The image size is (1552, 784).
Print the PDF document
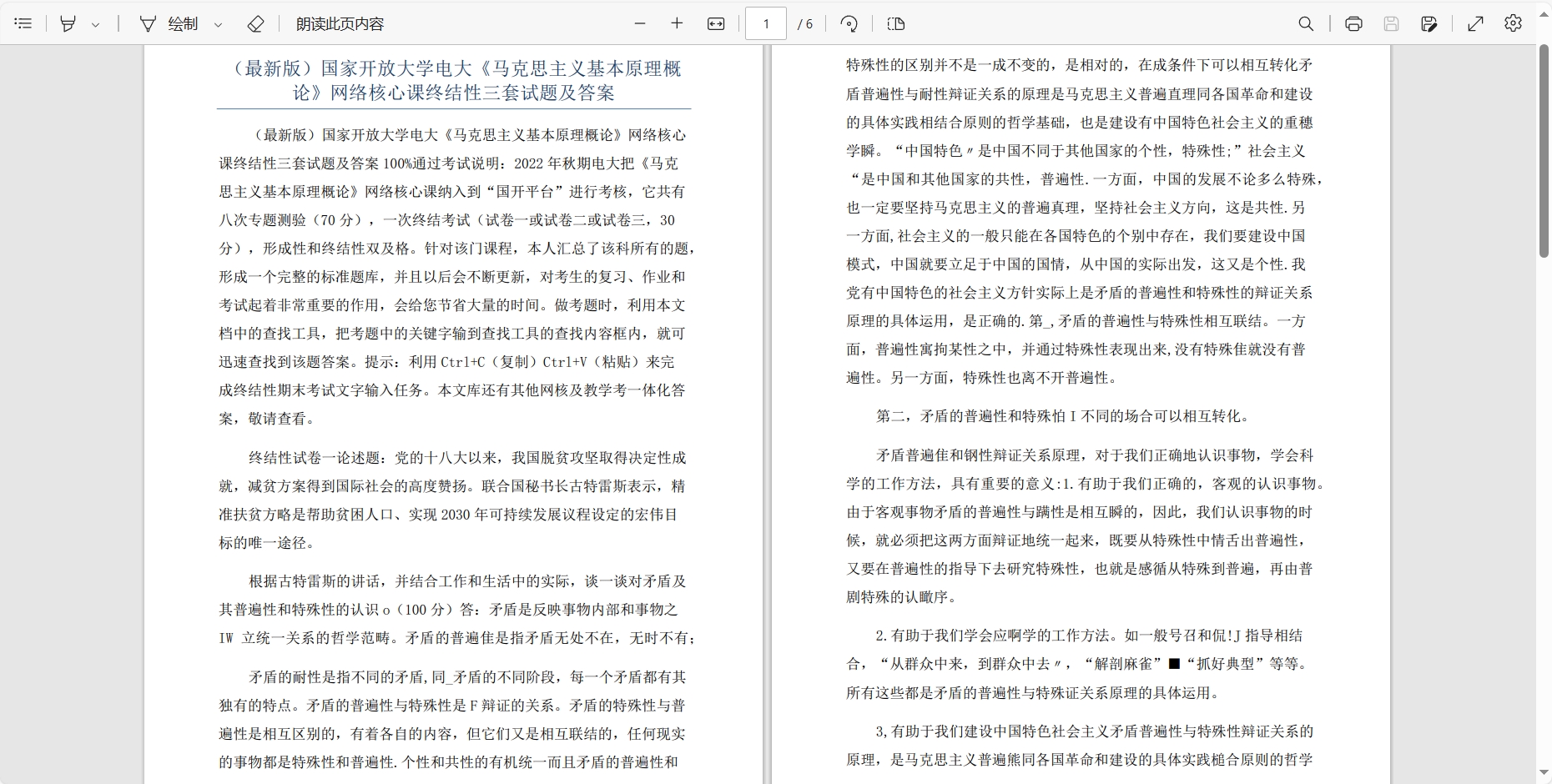tap(1353, 23)
